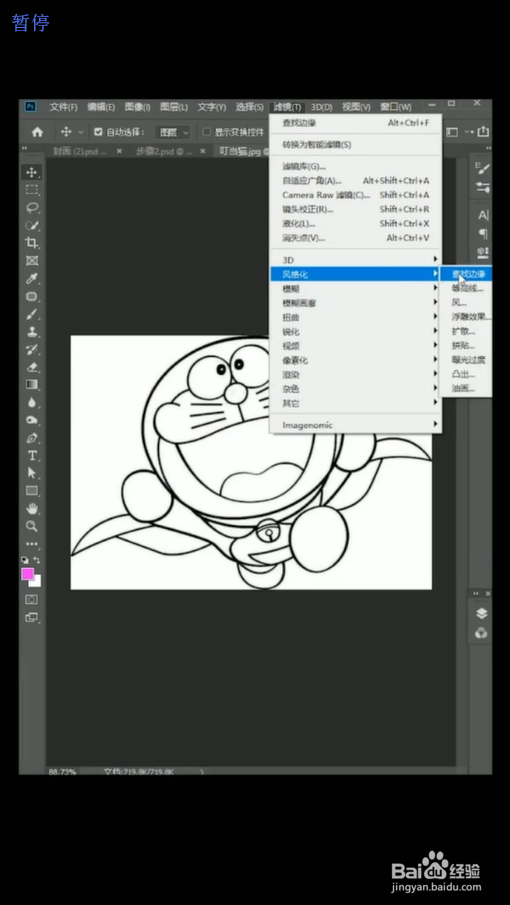Image resolution: width=510 pixels, height=905 pixels.
Task: Open Camera Raw 滤镜 menu item
Action: 356,195
